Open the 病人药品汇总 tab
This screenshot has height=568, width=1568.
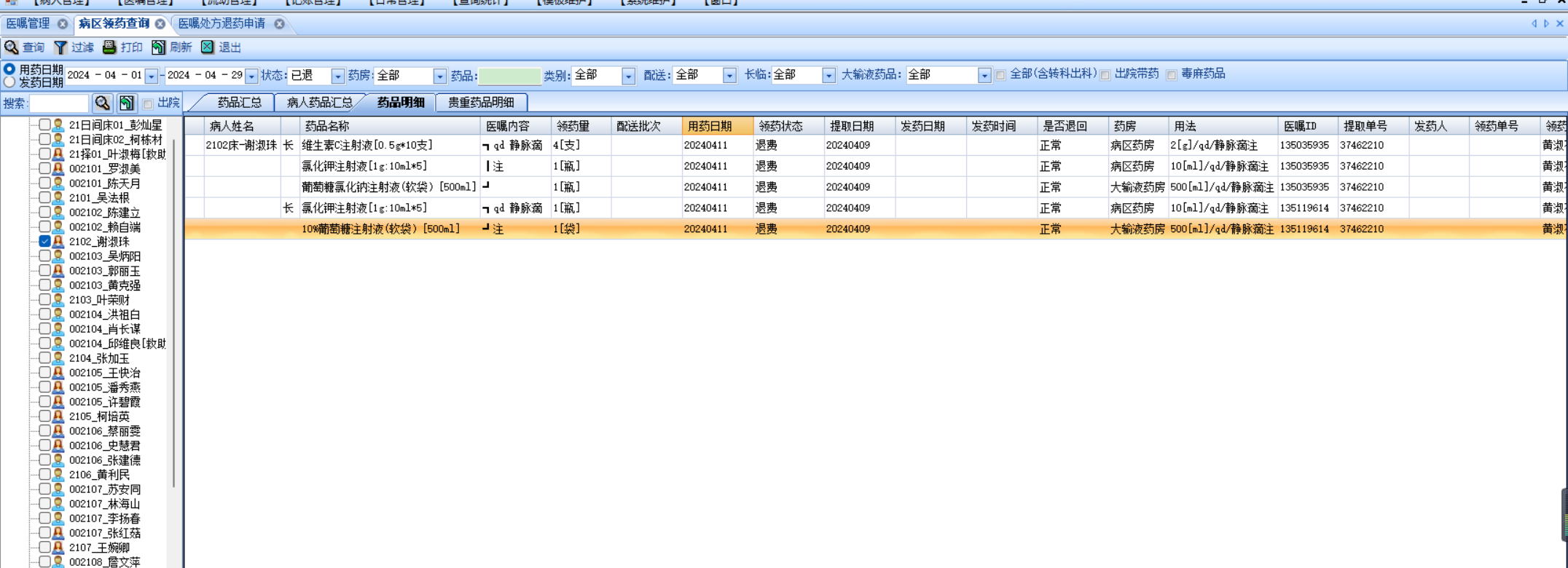click(x=320, y=103)
